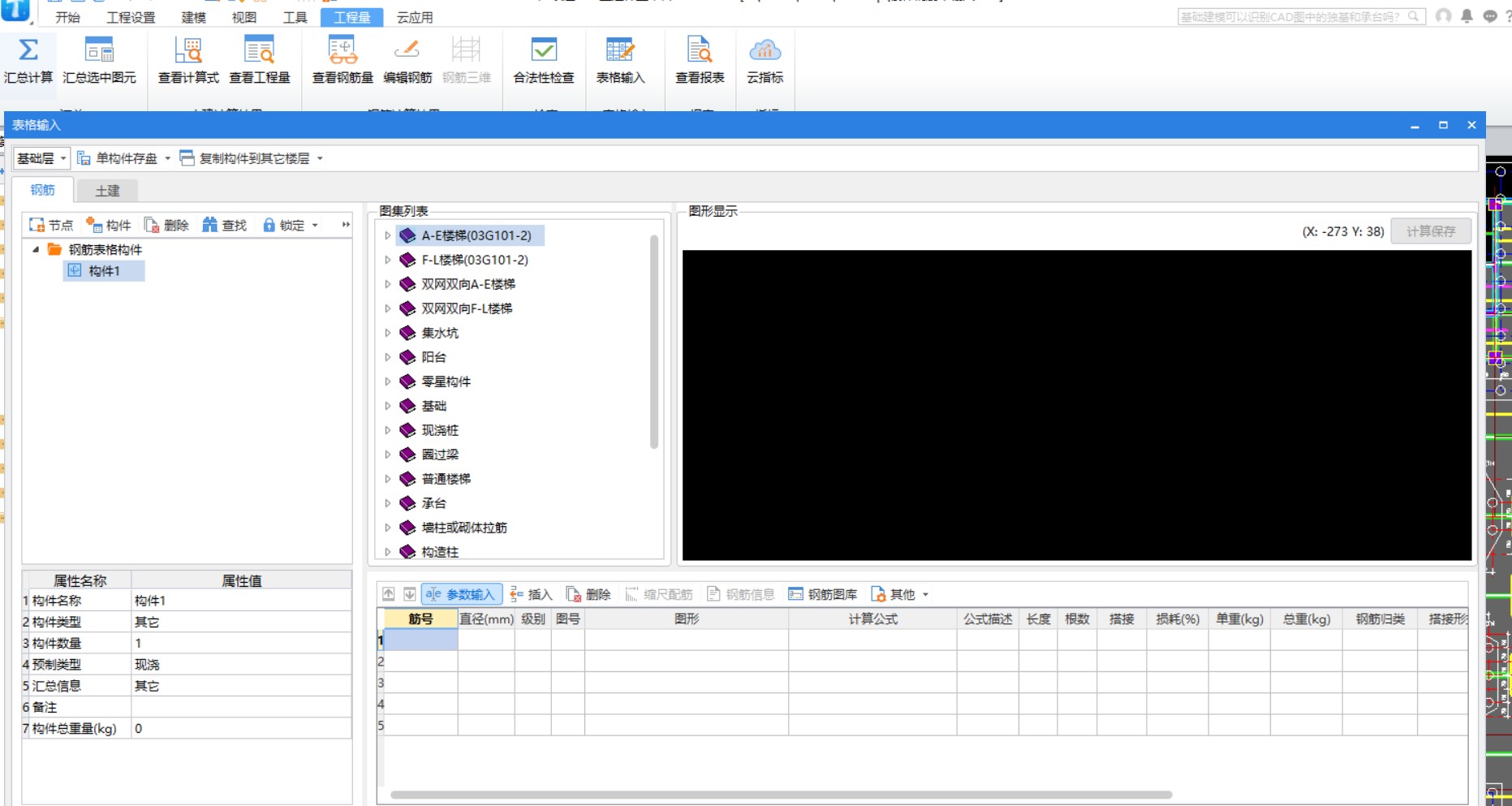
Task: Click 钢筋信息 toolbar button
Action: tap(741, 594)
